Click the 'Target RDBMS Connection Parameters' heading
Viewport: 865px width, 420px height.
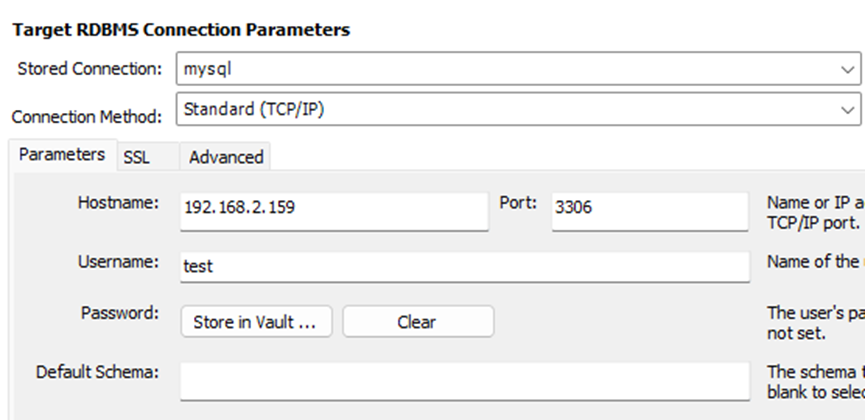click(181, 30)
